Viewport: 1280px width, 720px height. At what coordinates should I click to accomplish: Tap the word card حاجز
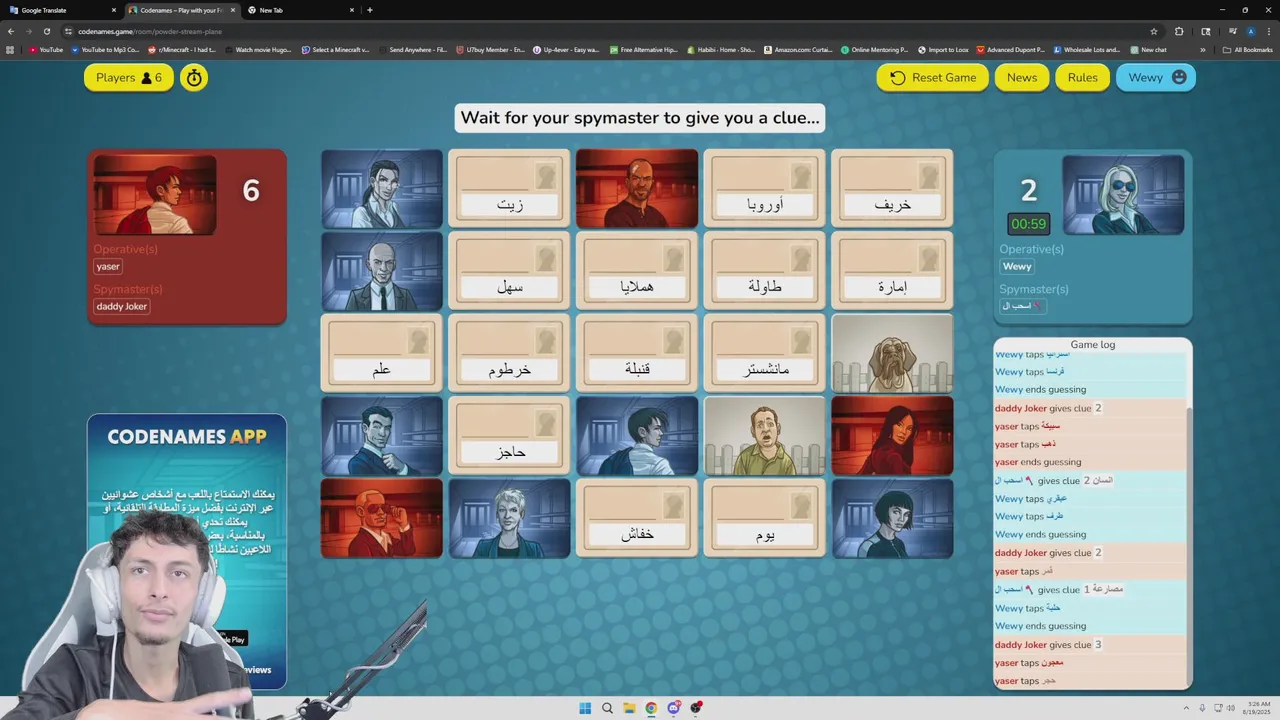(510, 436)
